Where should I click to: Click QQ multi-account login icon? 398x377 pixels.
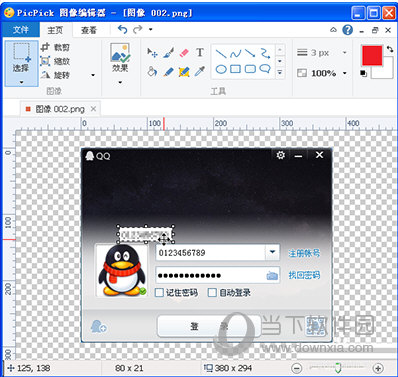(98, 326)
